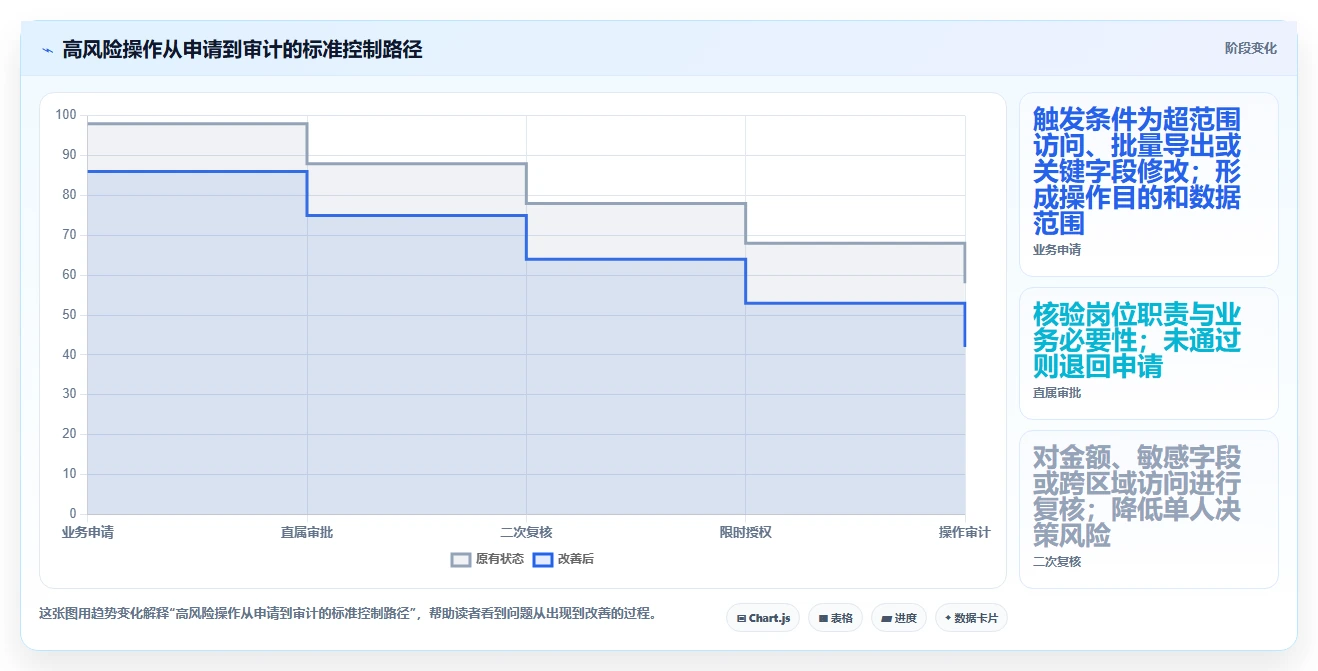Click the Chart.js tag button
1318x671 pixels.
(x=763, y=618)
